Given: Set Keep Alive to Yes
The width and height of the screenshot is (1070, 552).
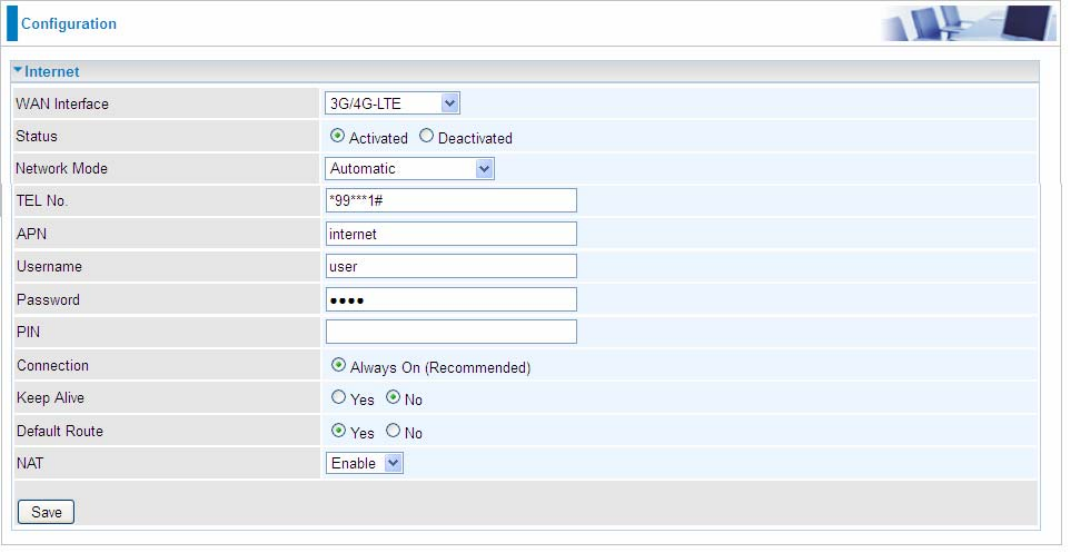Looking at the screenshot, I should (x=338, y=397).
